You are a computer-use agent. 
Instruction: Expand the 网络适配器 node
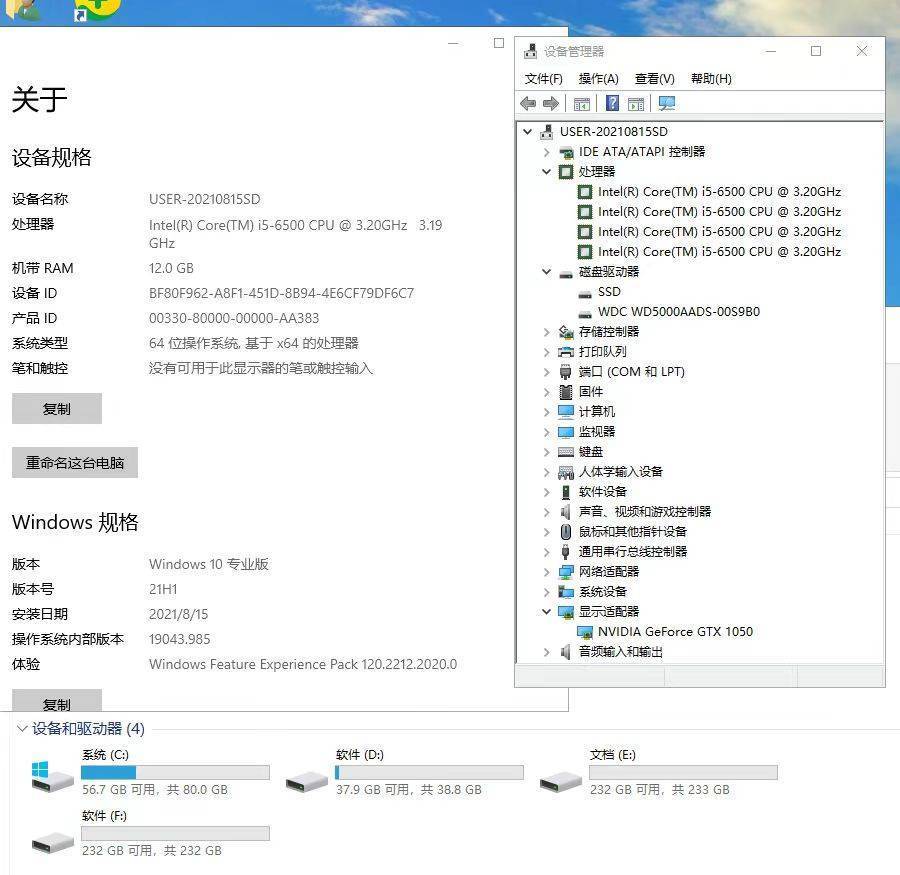546,572
